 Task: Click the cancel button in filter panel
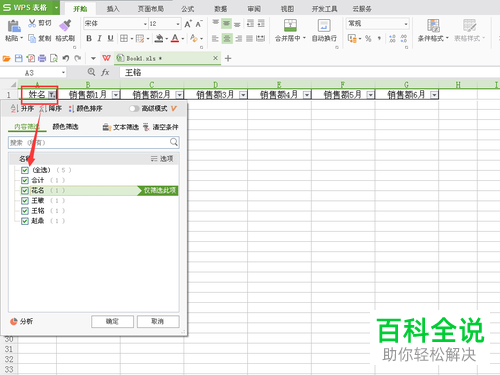158,321
